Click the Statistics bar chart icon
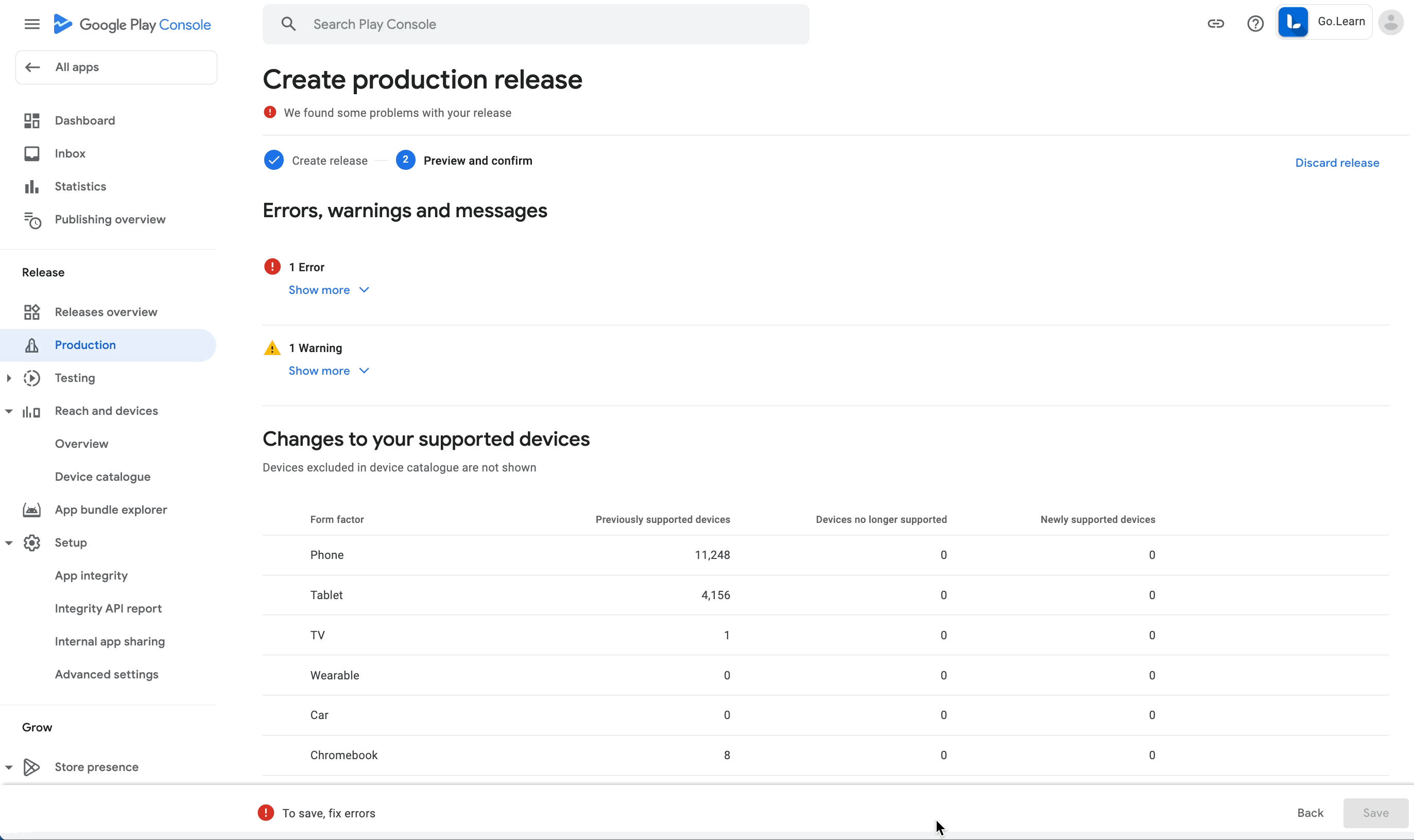The width and height of the screenshot is (1414, 840). 32,186
